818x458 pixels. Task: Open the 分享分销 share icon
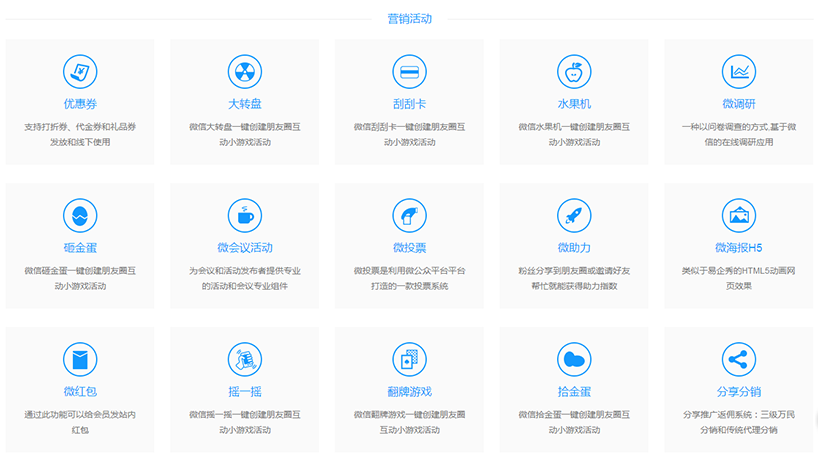click(738, 359)
